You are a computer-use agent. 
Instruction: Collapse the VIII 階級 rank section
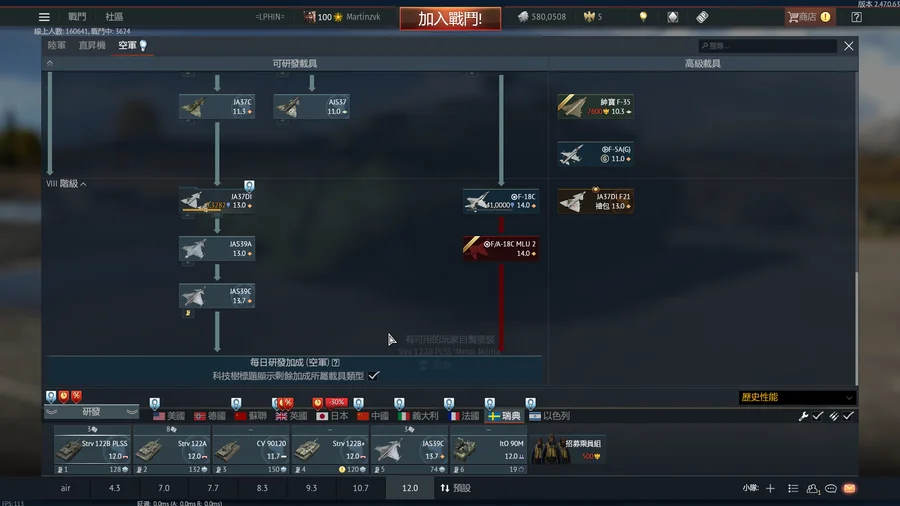(66, 184)
